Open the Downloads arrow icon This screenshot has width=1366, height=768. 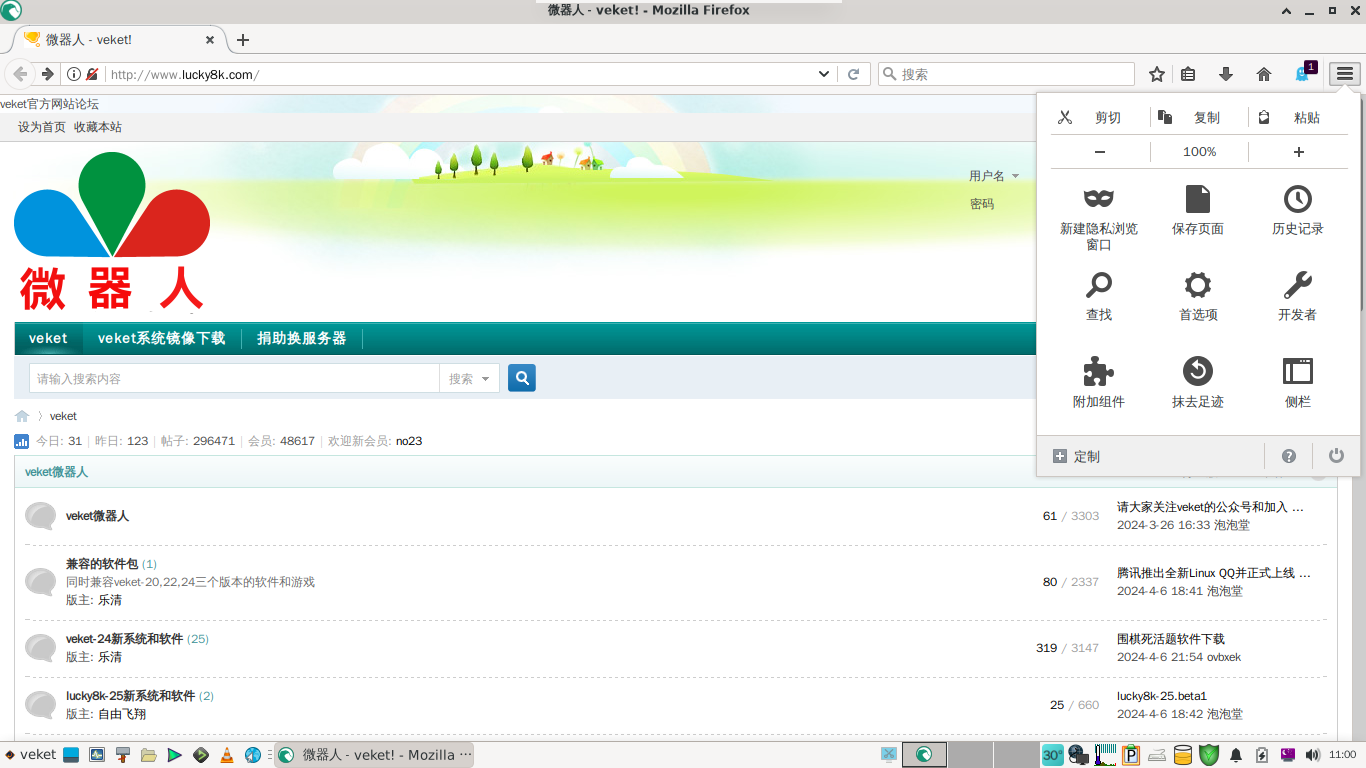(x=1226, y=74)
